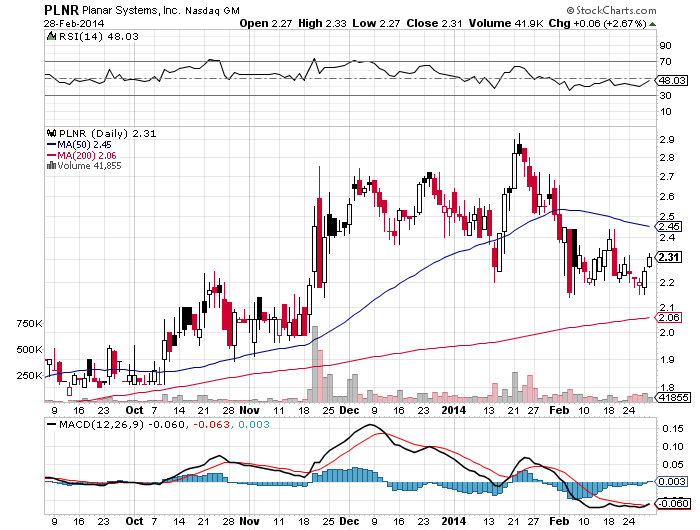Click the 2.45 MA(50) price tag
Screen dimensions: 700x530
point(668,226)
